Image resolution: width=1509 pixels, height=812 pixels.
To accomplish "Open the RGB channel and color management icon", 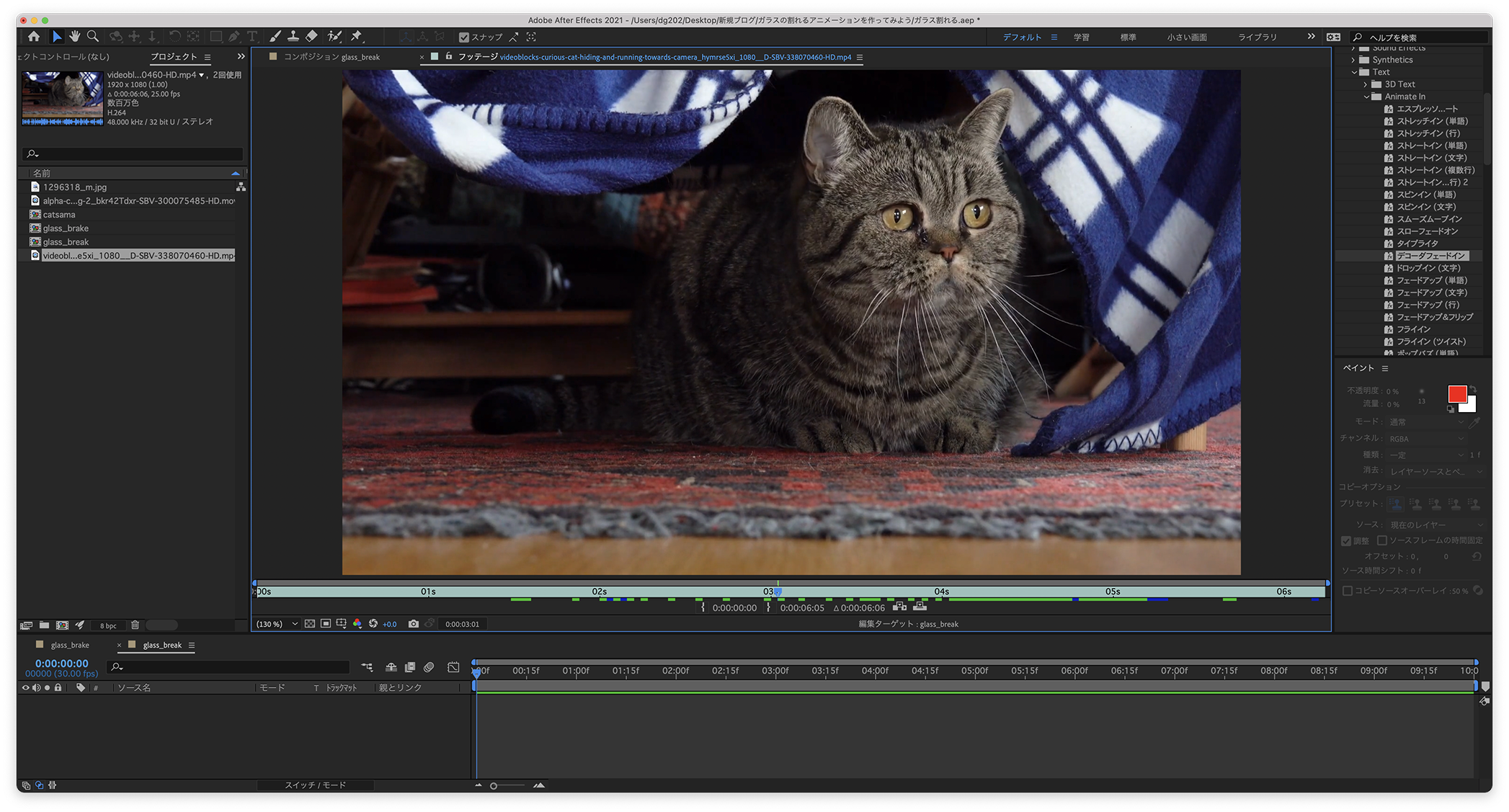I will coord(357,624).
